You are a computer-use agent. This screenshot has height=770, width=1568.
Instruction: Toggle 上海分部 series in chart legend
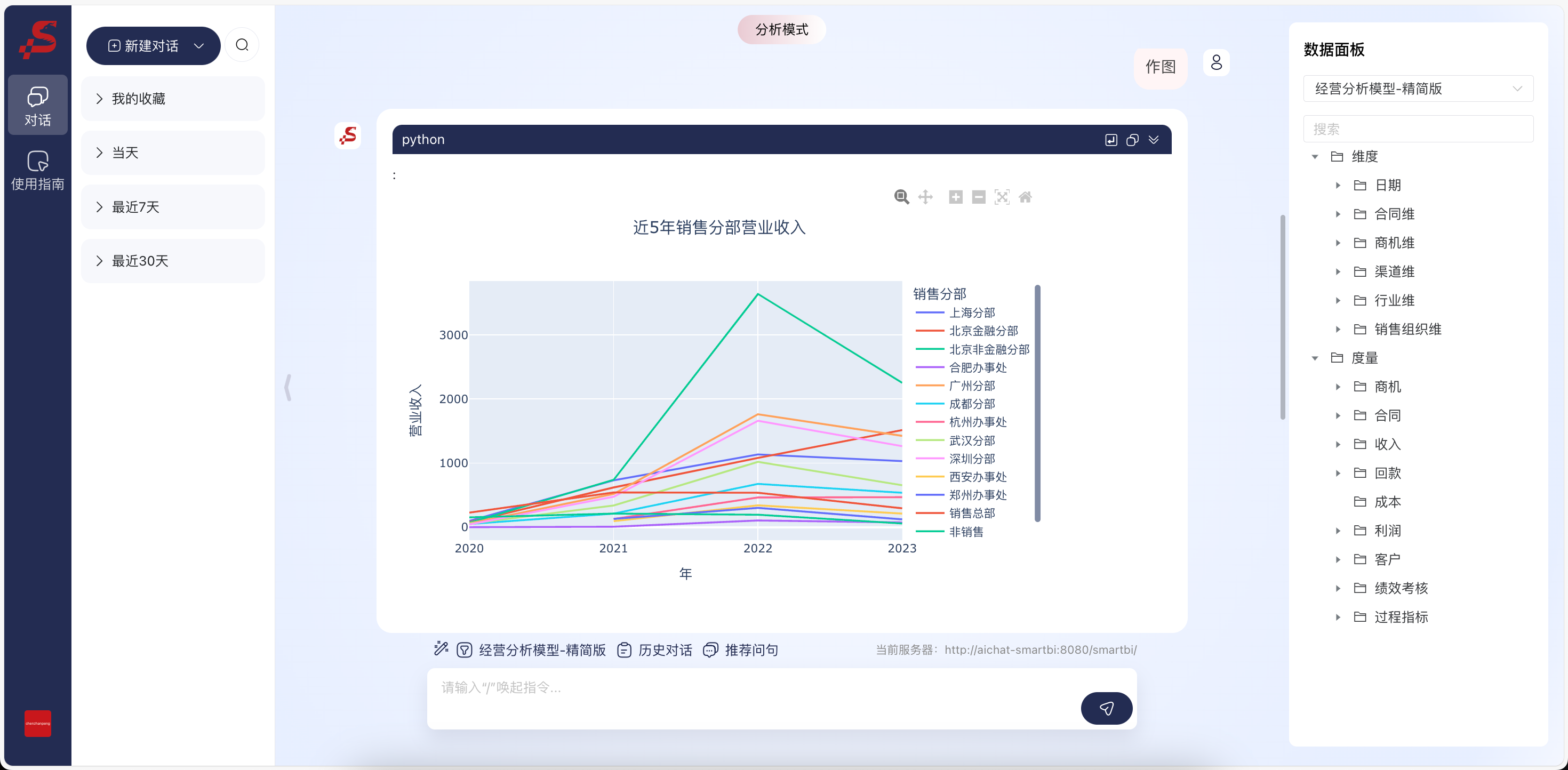point(956,313)
